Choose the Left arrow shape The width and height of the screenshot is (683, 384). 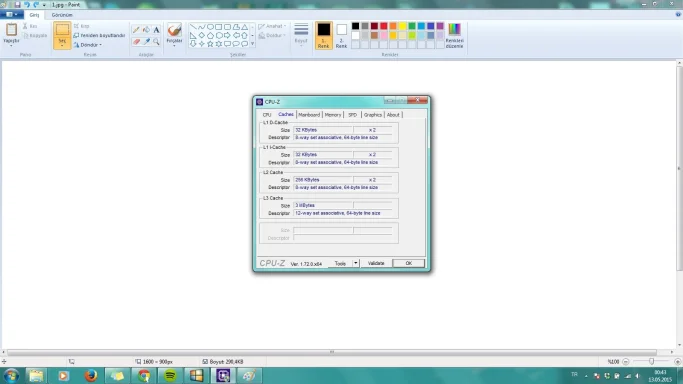coord(236,35)
